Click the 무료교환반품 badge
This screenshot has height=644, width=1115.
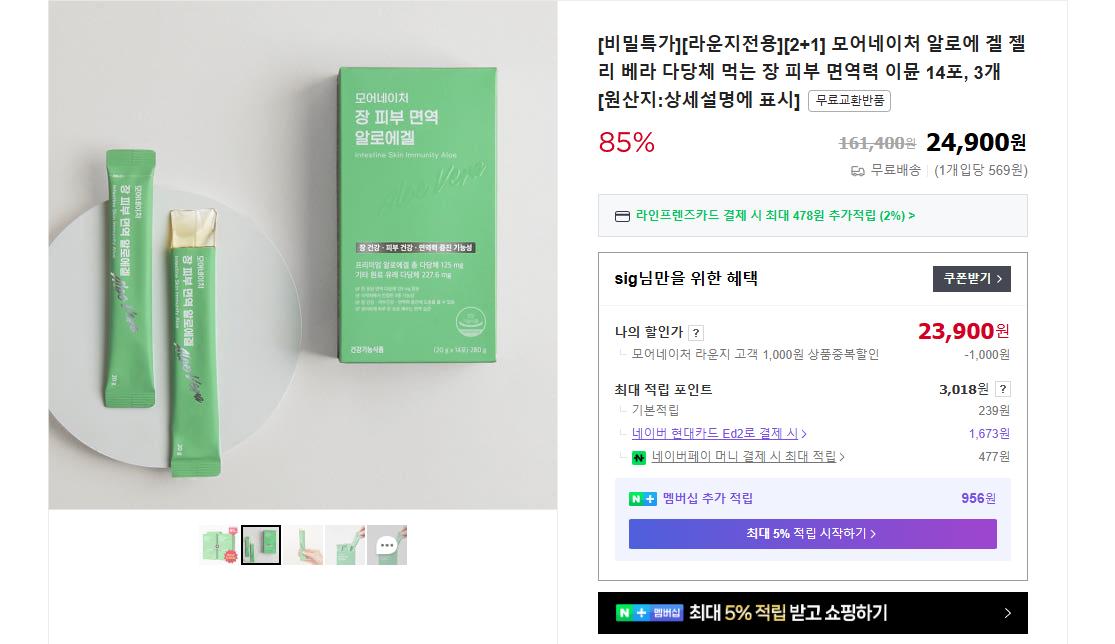(849, 100)
